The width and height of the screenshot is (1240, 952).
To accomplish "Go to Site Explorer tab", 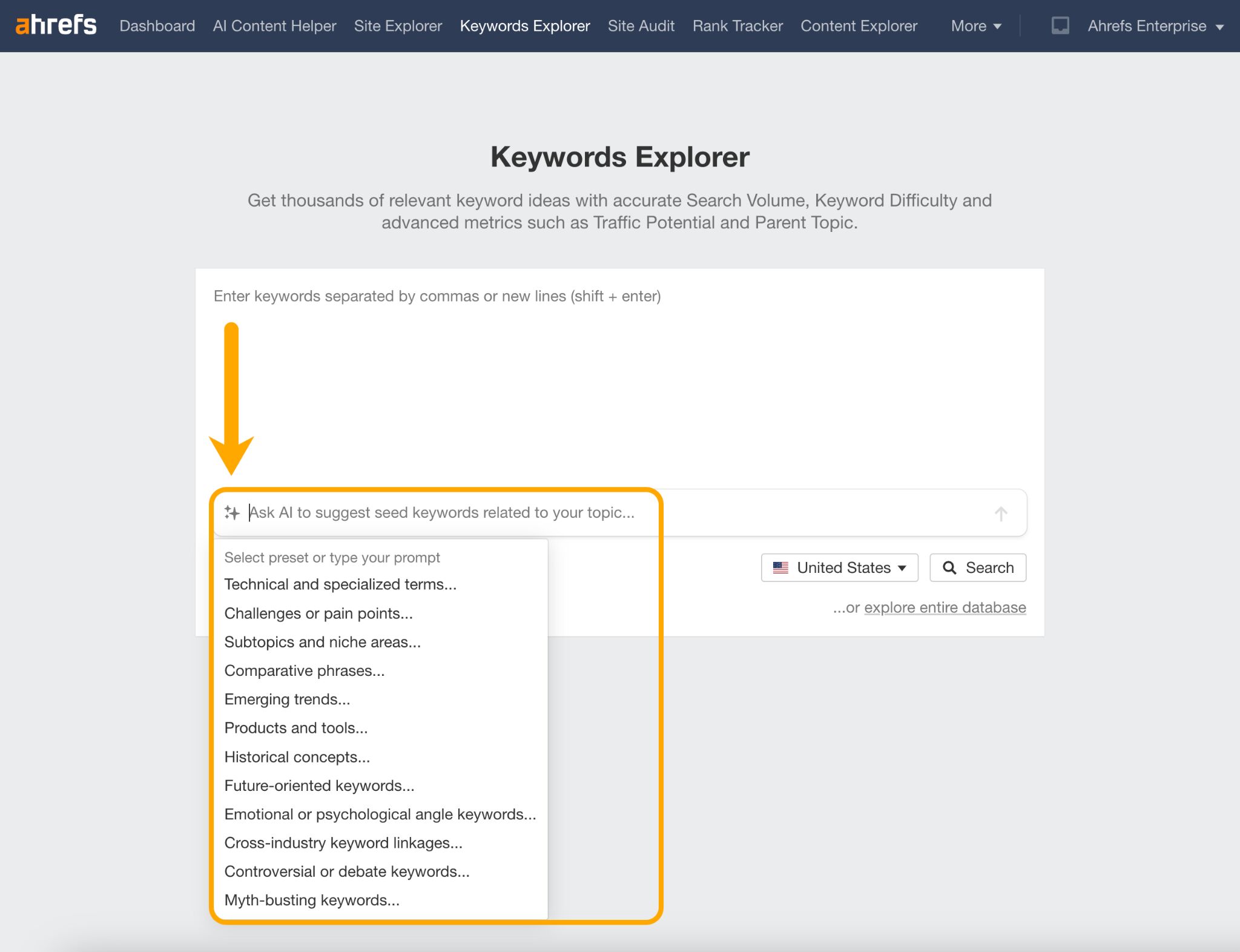I will [398, 26].
